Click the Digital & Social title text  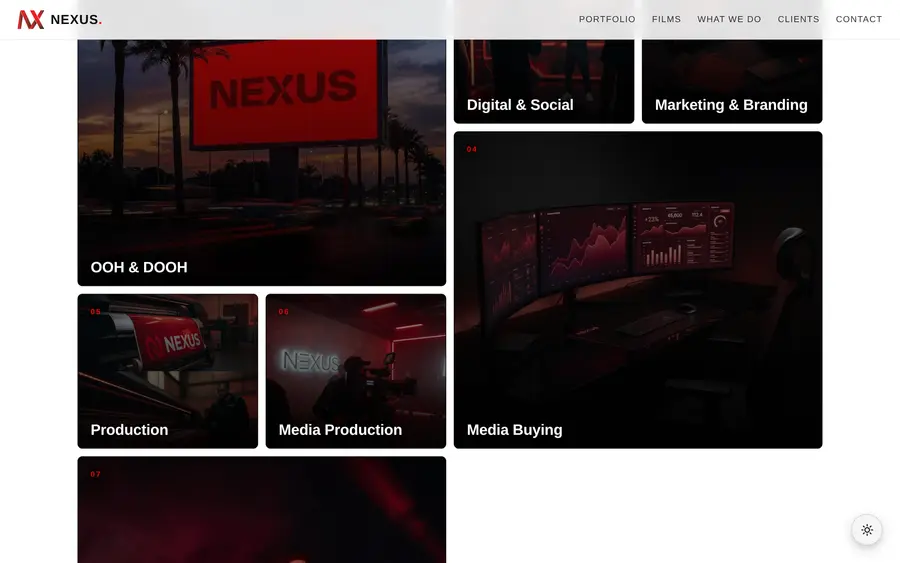tap(520, 105)
